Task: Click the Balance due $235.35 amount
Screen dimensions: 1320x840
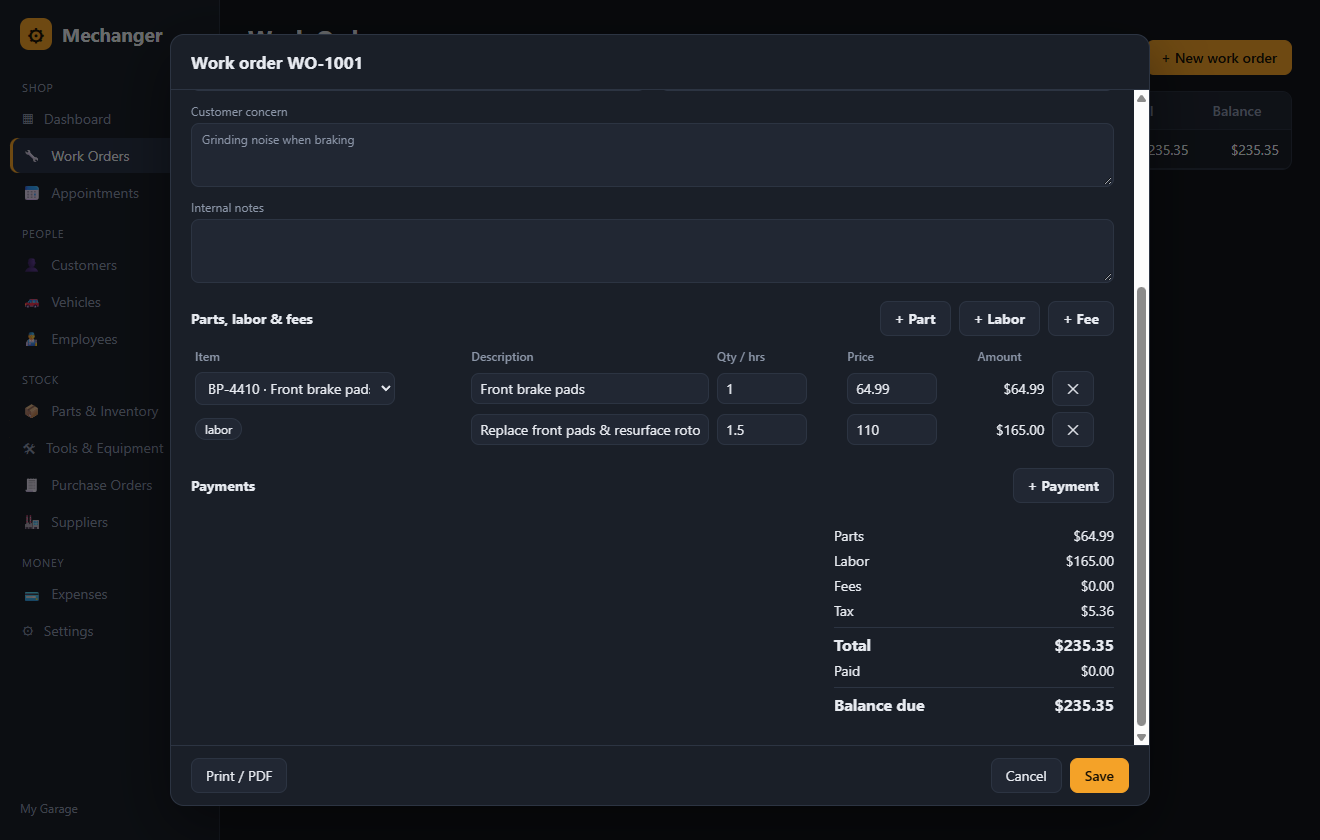Action: point(1084,706)
